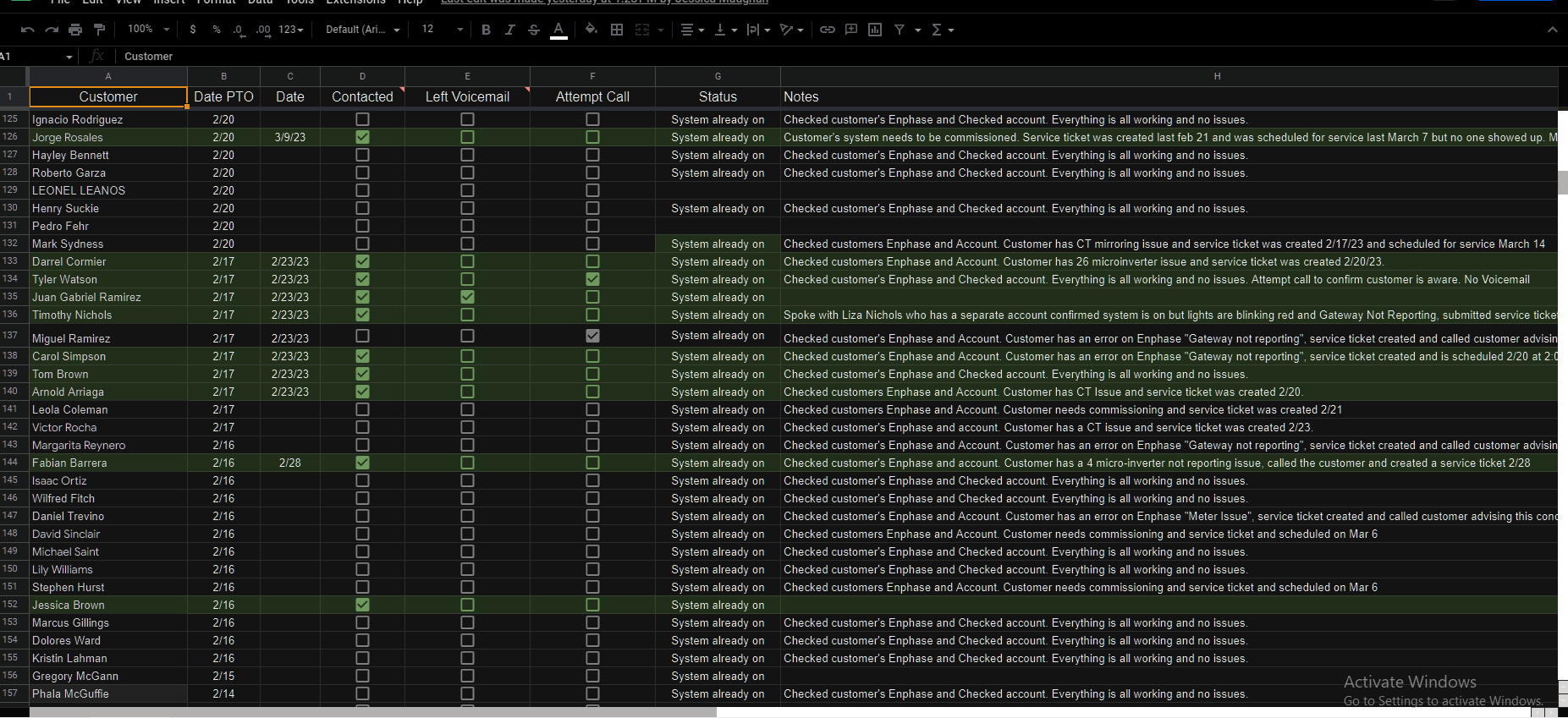
Task: Select the Date PTO header cell
Action: click(x=223, y=96)
